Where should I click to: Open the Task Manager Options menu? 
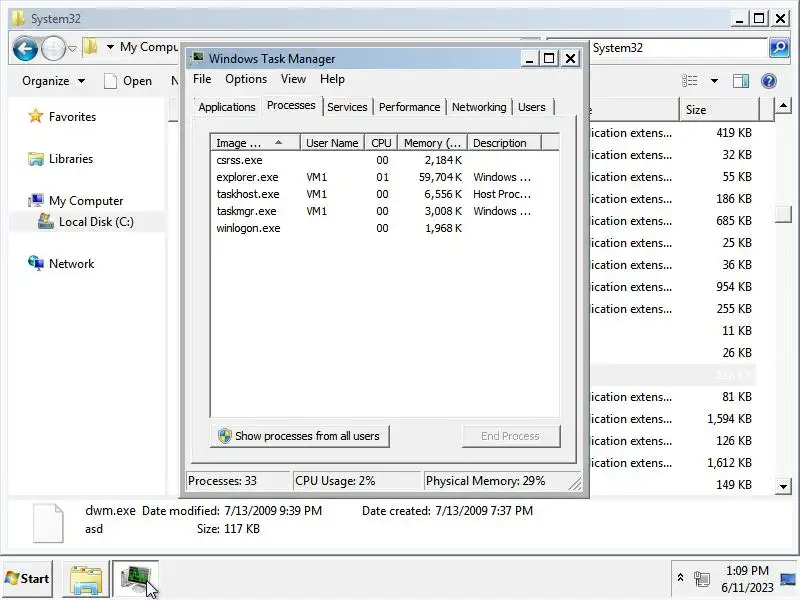[246, 79]
